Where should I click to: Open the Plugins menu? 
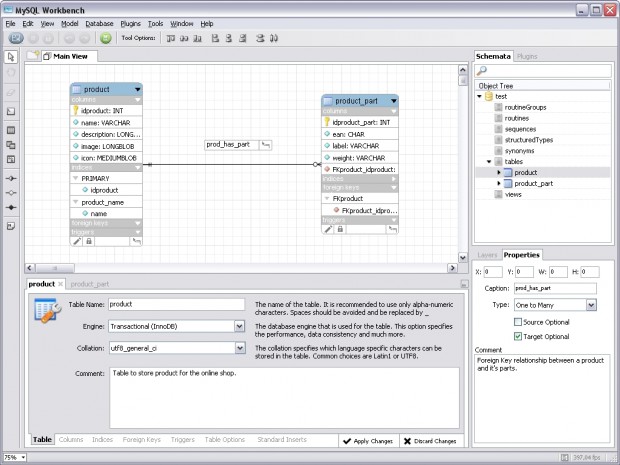130,24
